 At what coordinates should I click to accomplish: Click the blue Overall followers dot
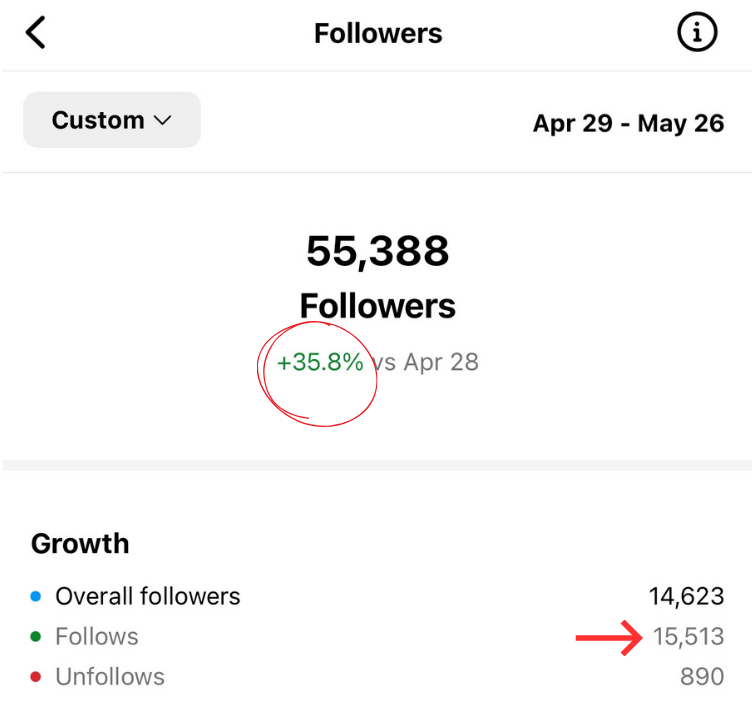coord(36,597)
